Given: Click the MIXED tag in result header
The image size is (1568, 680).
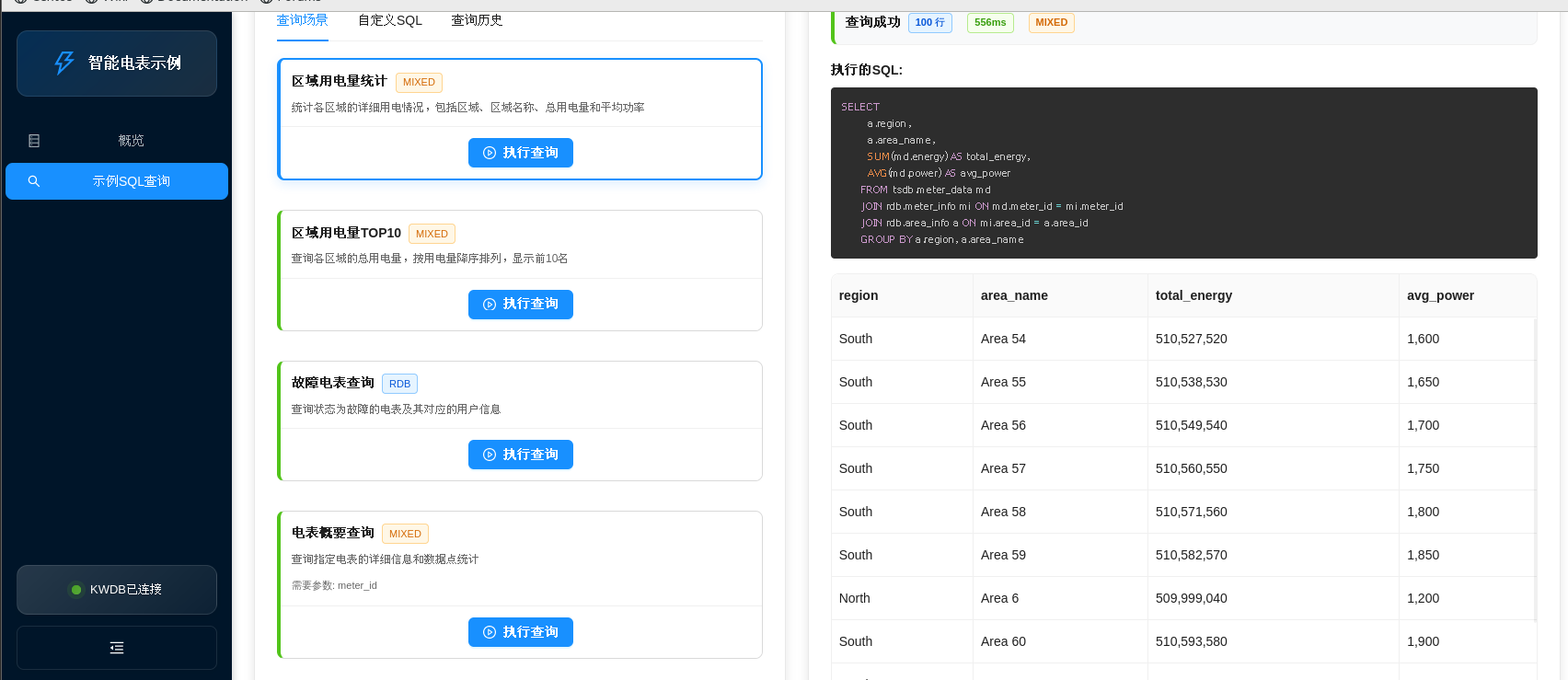Looking at the screenshot, I should [x=1051, y=22].
